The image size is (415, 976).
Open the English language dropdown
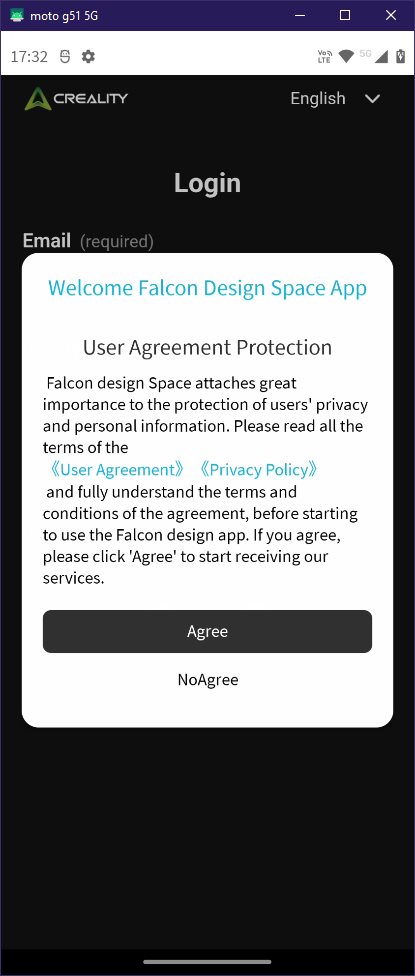pos(335,98)
